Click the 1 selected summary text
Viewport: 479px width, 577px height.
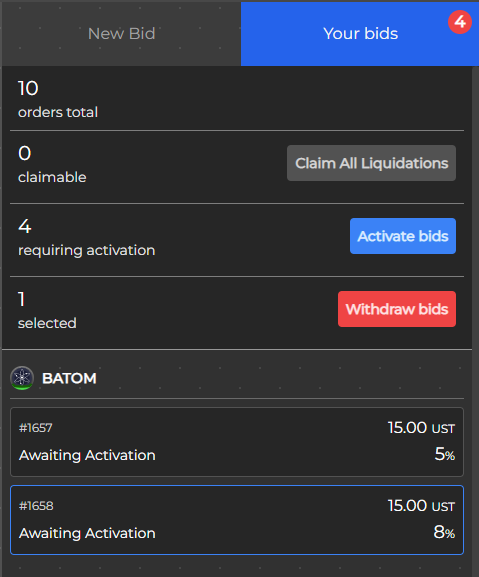47,311
